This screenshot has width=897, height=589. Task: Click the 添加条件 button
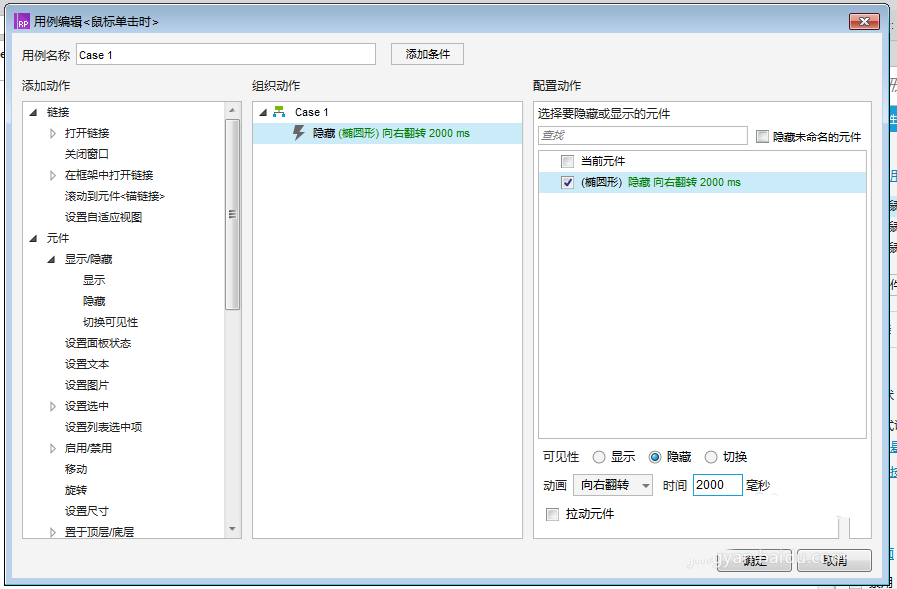pyautogui.click(x=427, y=53)
